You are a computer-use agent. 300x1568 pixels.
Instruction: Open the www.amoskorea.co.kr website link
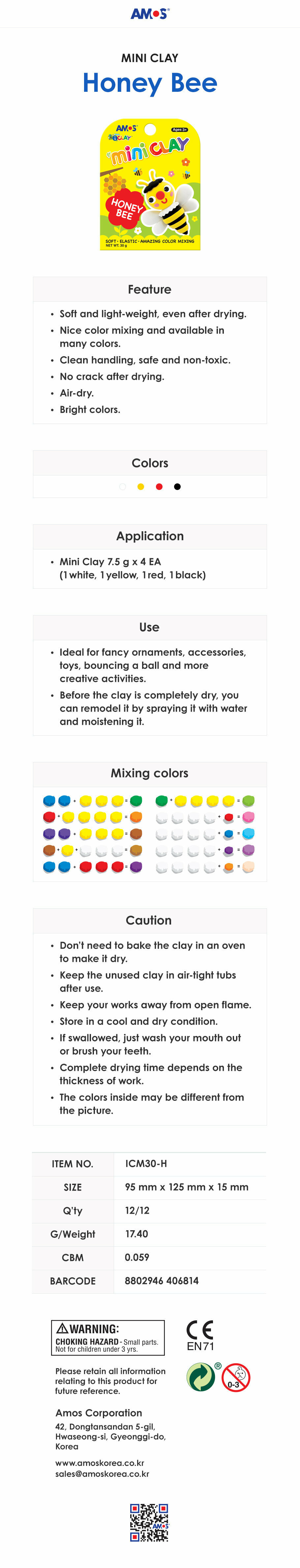[100, 1463]
